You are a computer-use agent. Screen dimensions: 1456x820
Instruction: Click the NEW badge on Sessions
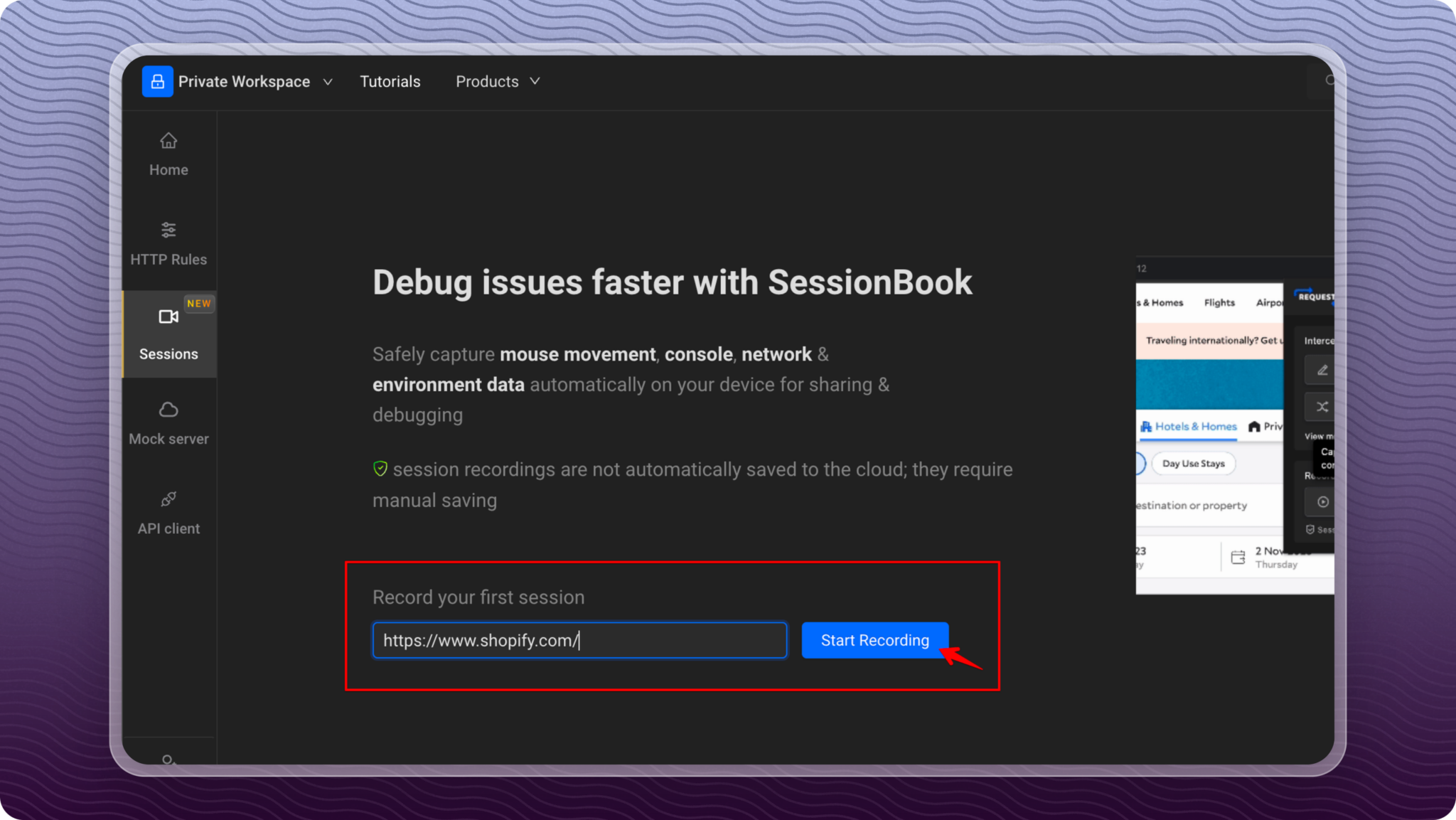[199, 304]
